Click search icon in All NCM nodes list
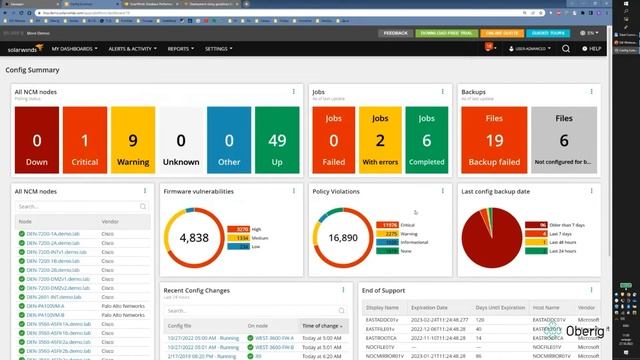This screenshot has height=360, width=640. [143, 207]
